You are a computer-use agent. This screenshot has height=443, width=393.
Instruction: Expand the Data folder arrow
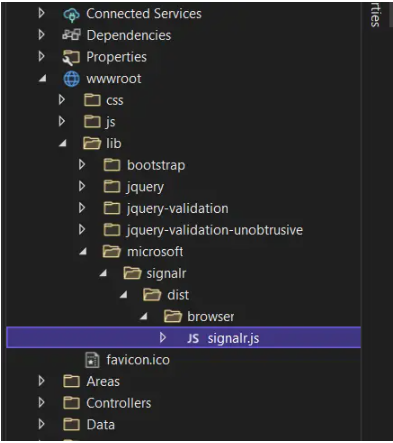(x=41, y=424)
